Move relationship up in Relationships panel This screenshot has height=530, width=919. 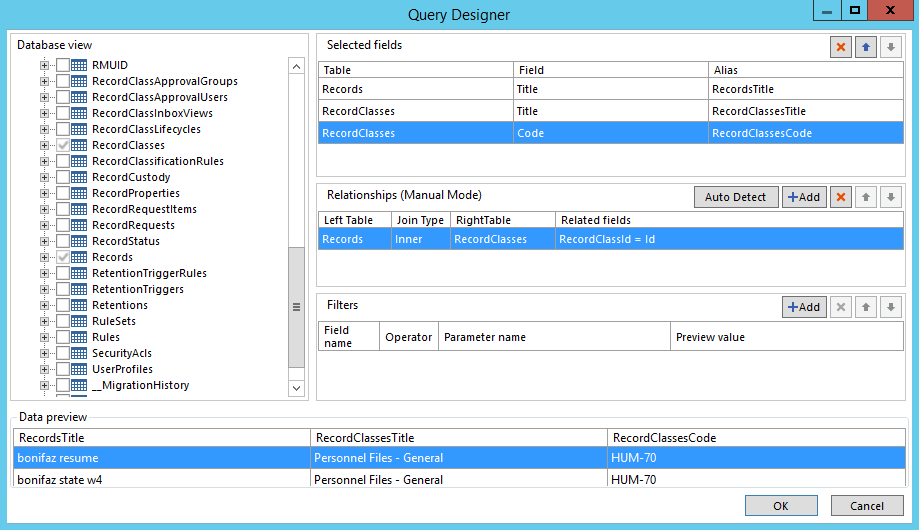pyautogui.click(x=866, y=197)
